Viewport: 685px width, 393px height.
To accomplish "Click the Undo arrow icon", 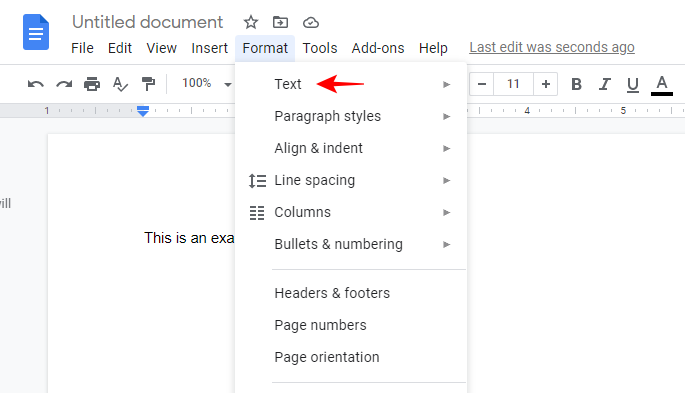I will pyautogui.click(x=36, y=84).
